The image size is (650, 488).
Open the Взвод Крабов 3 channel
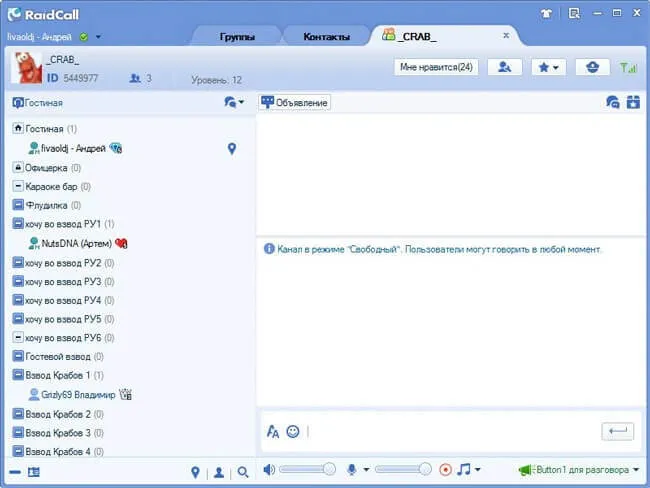coord(58,433)
